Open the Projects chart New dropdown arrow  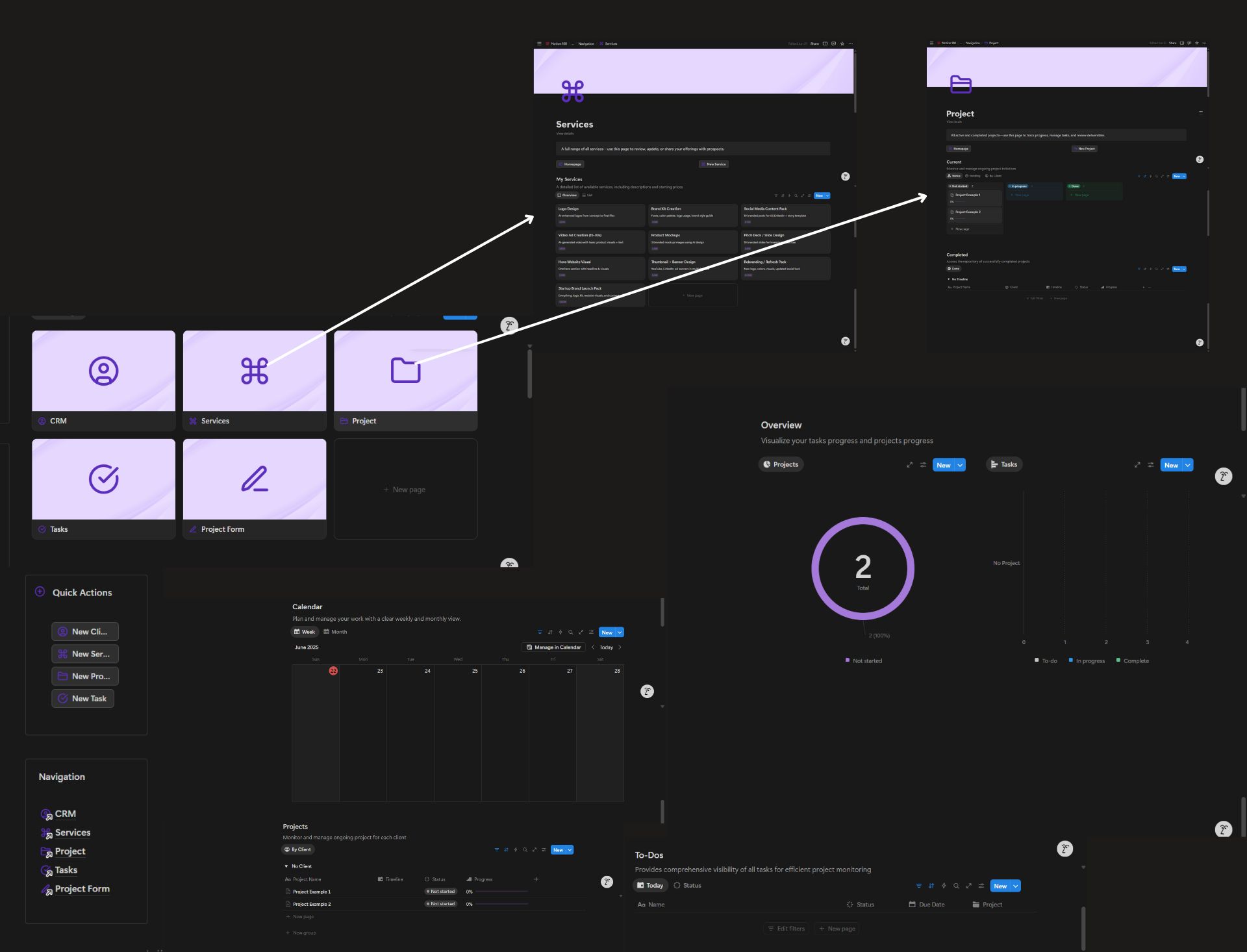tap(960, 465)
